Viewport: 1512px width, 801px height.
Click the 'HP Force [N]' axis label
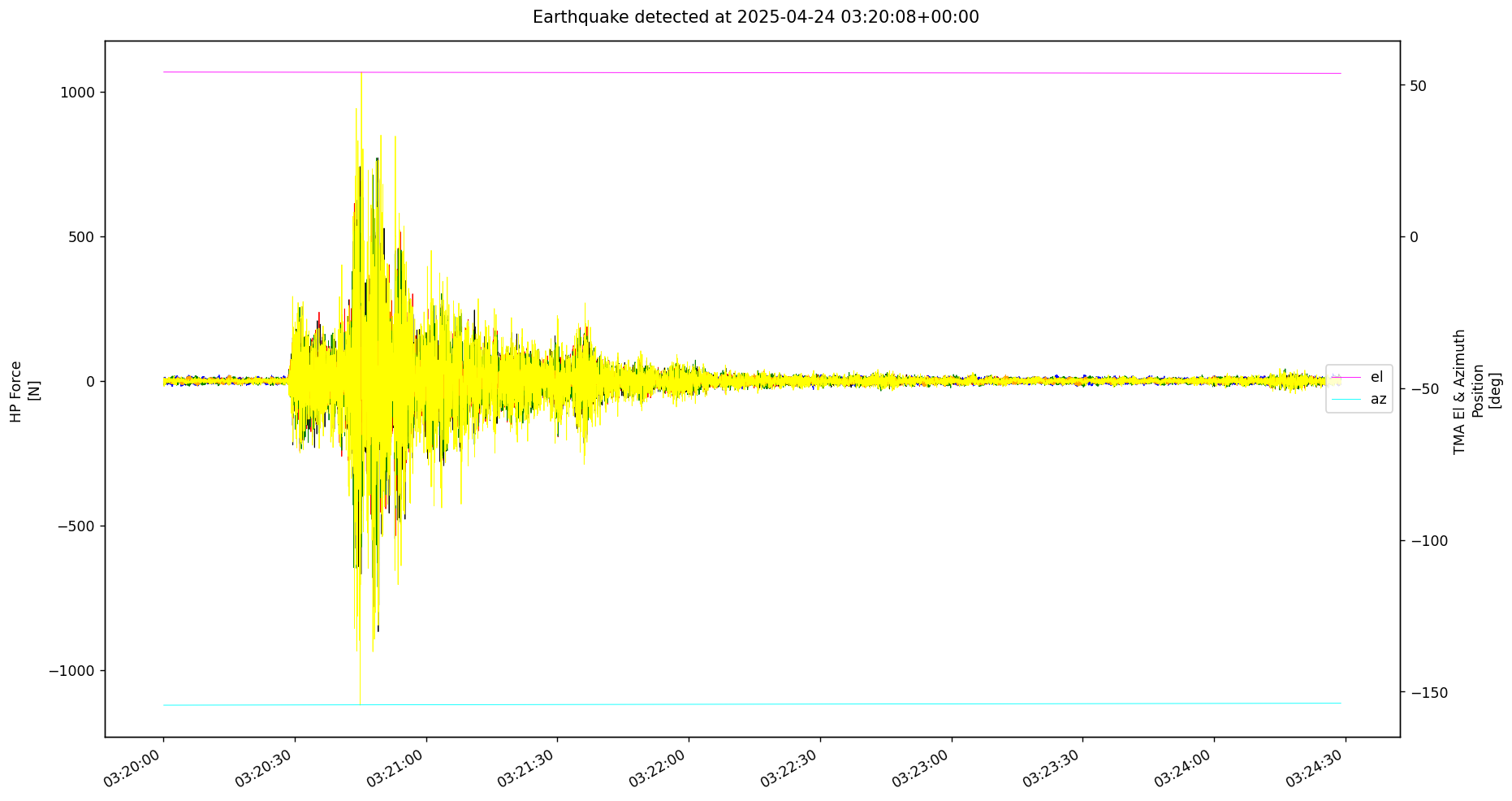[24, 390]
